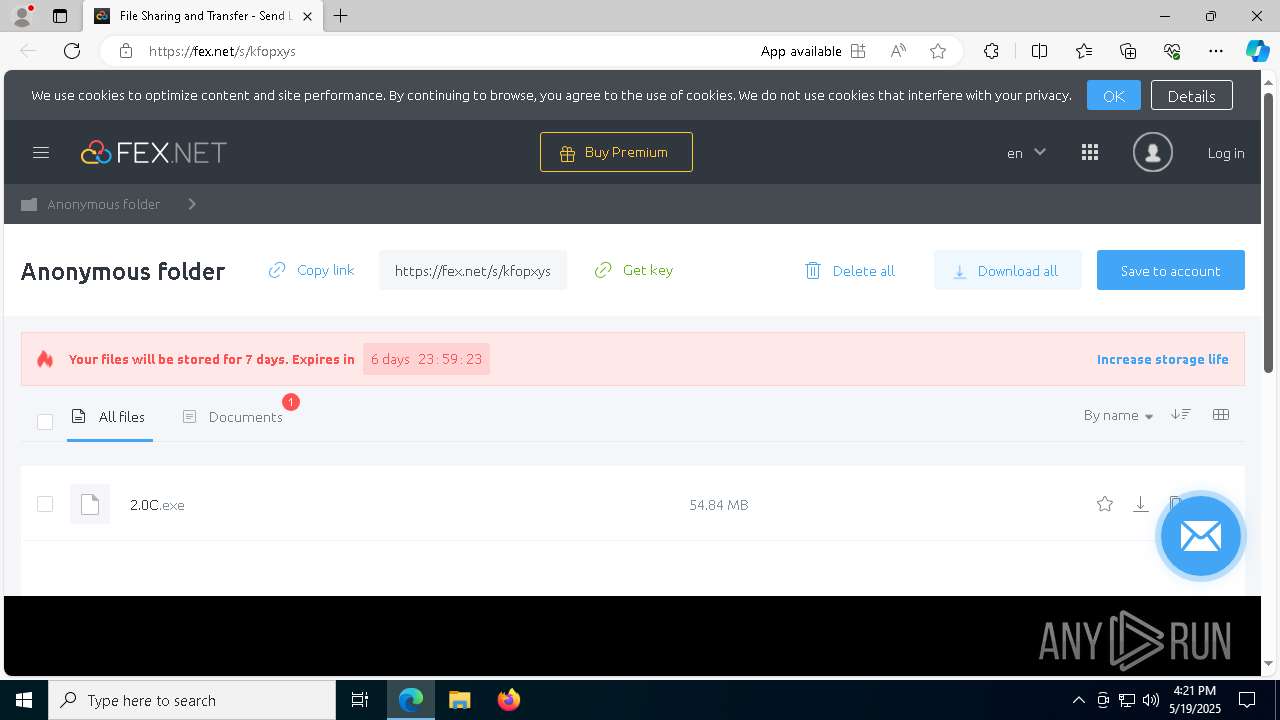Viewport: 1280px width, 720px height.
Task: Click the expiry countdown 6 days 23:59:23
Action: pos(426,359)
